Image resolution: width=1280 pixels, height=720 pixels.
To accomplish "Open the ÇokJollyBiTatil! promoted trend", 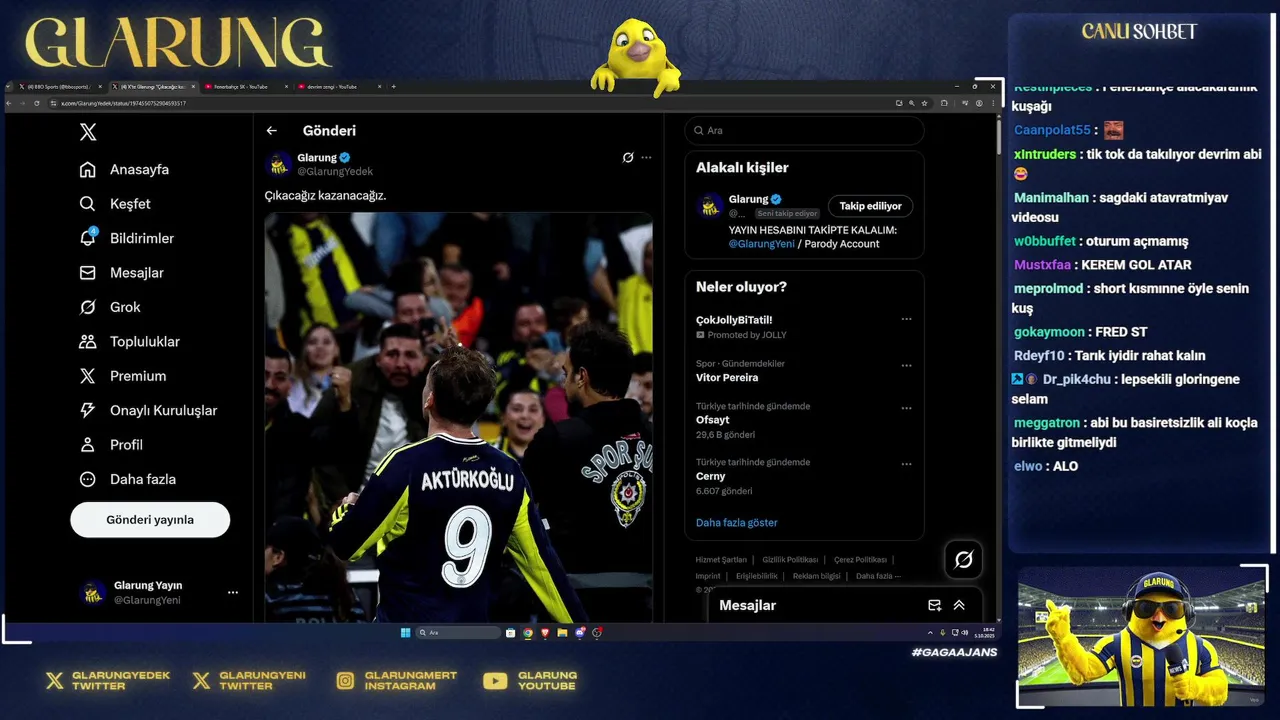I will [734, 320].
